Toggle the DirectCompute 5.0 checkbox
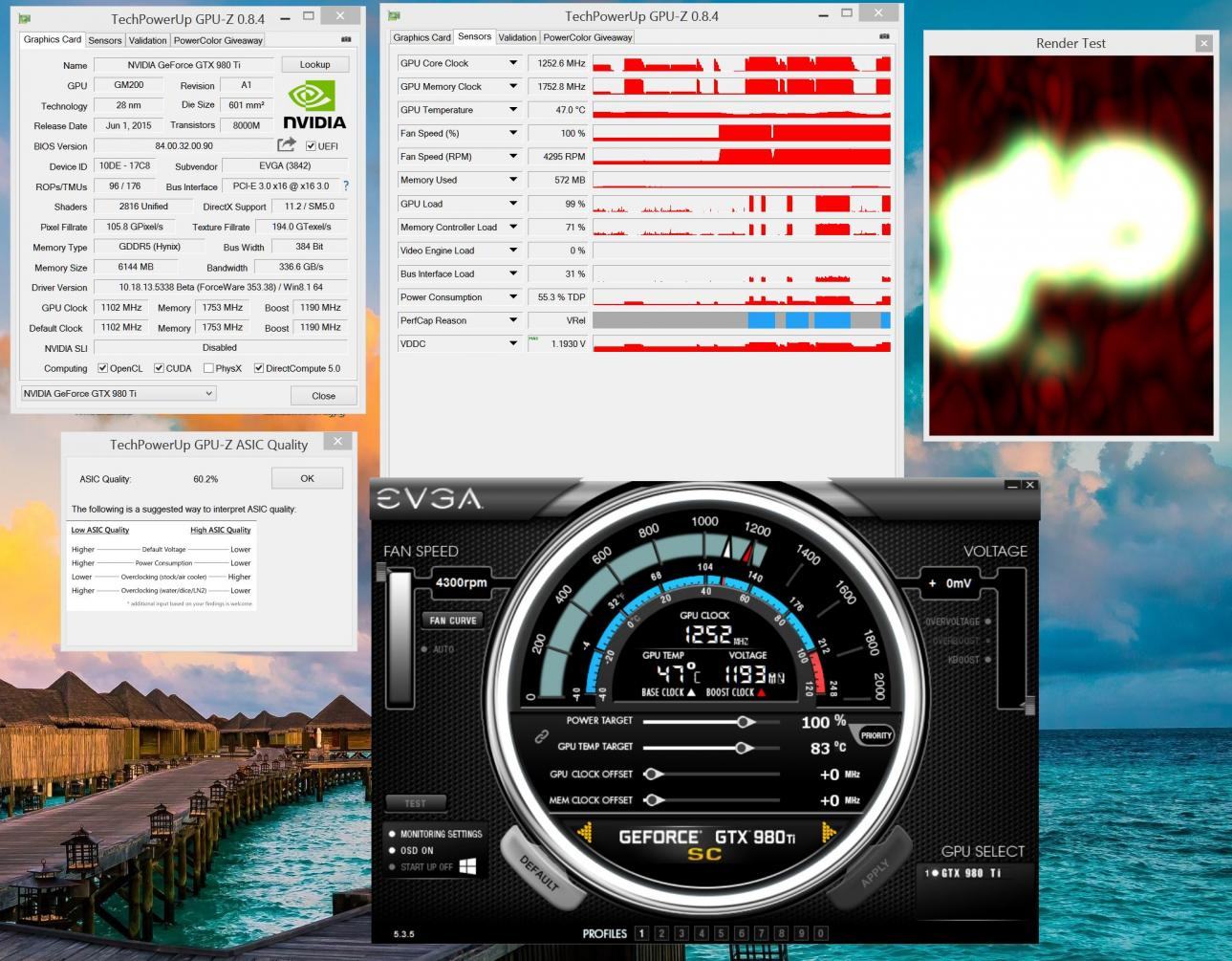This screenshot has height=961, width=1232. [258, 368]
